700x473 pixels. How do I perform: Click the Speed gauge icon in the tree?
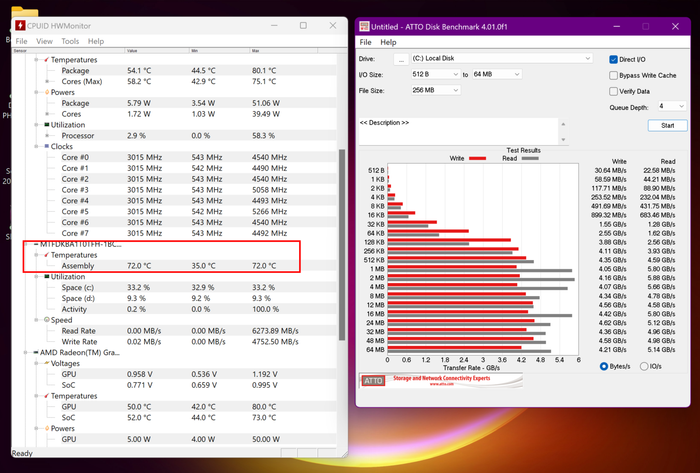point(43,320)
